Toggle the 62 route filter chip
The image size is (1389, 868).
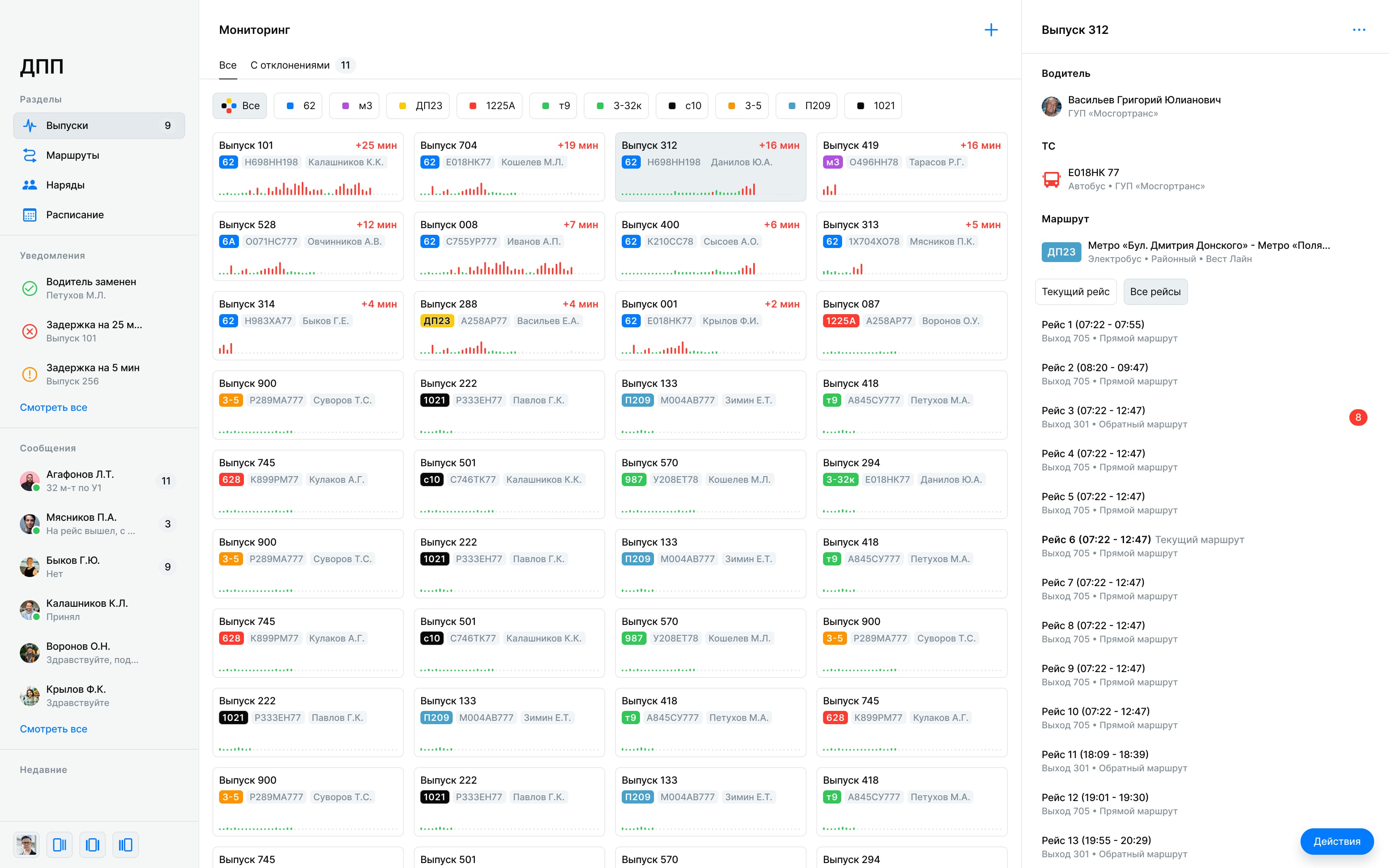[298, 106]
